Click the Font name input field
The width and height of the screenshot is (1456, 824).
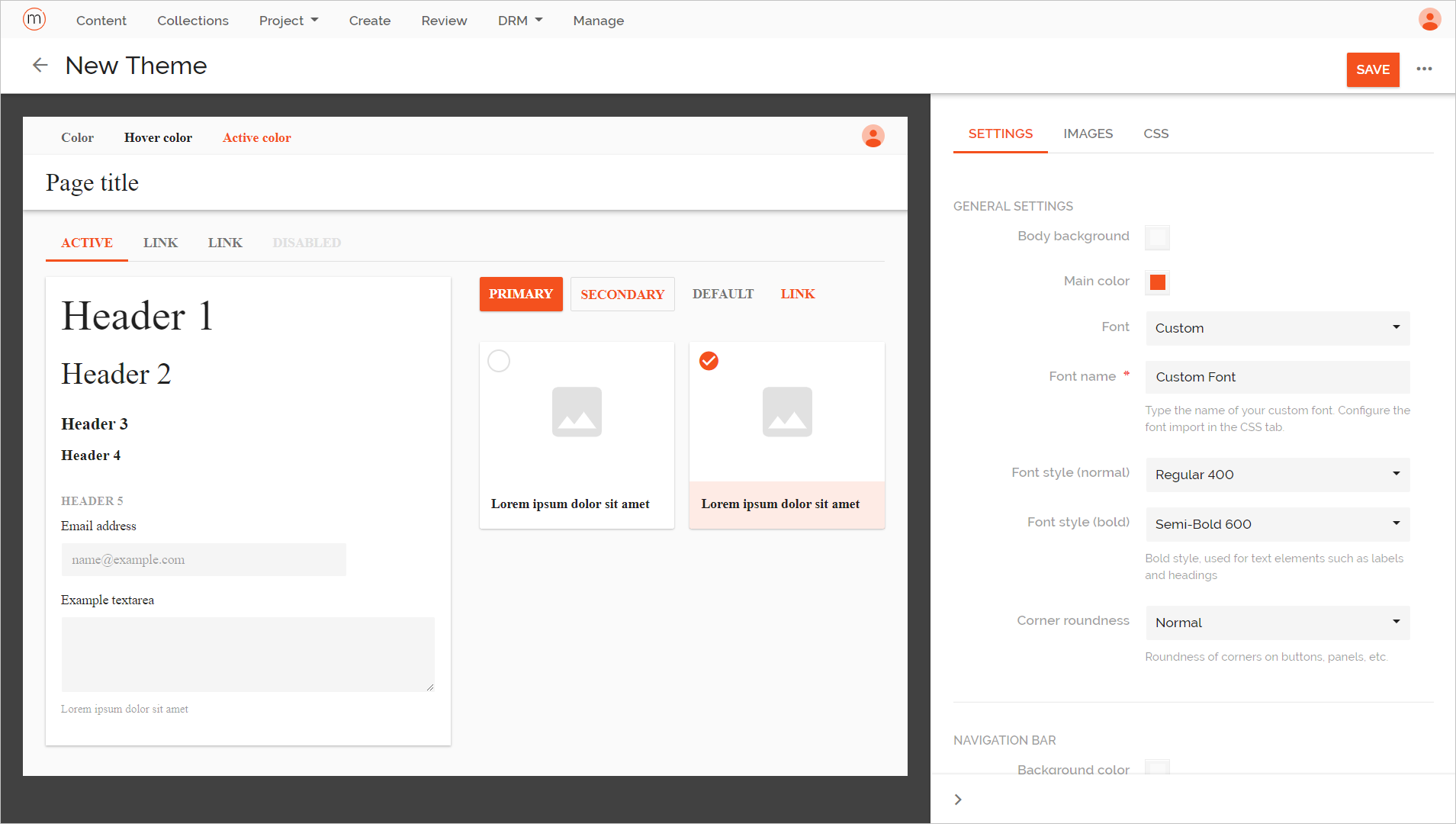click(1278, 377)
